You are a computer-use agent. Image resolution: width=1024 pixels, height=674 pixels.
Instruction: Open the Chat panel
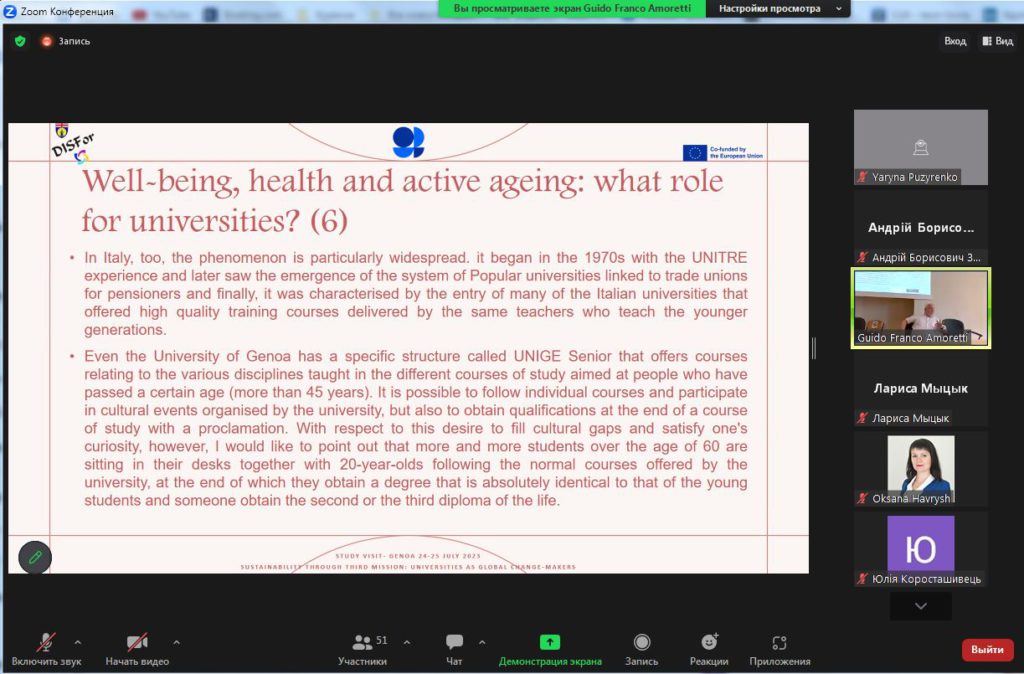click(x=454, y=649)
